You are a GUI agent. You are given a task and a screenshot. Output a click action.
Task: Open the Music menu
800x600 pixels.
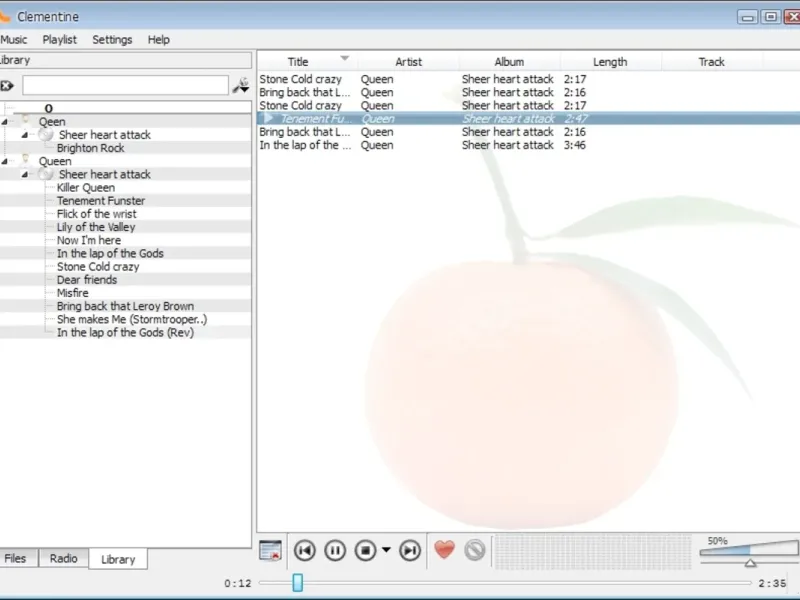(x=13, y=40)
